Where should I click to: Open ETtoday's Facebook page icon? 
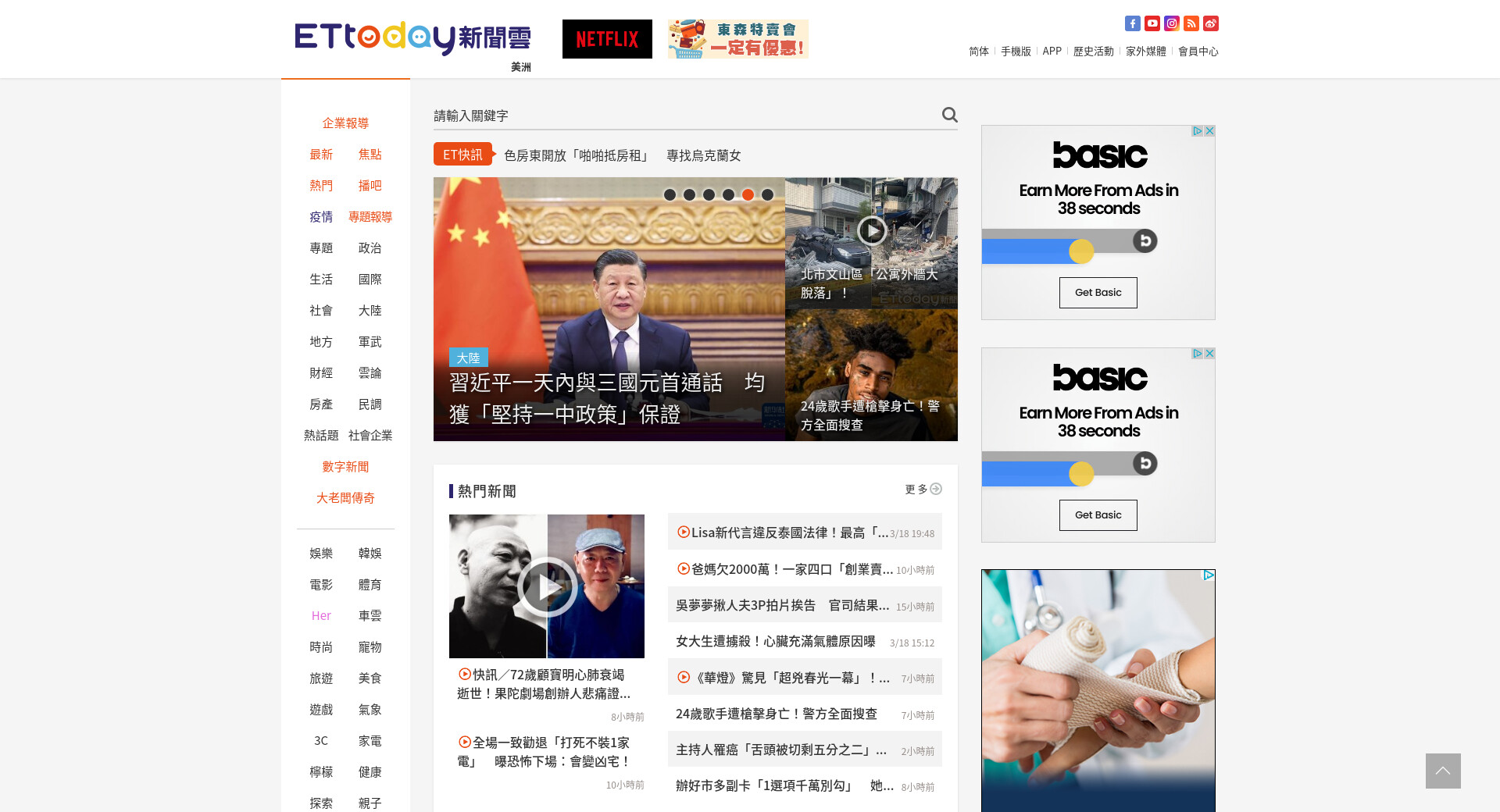[1133, 23]
